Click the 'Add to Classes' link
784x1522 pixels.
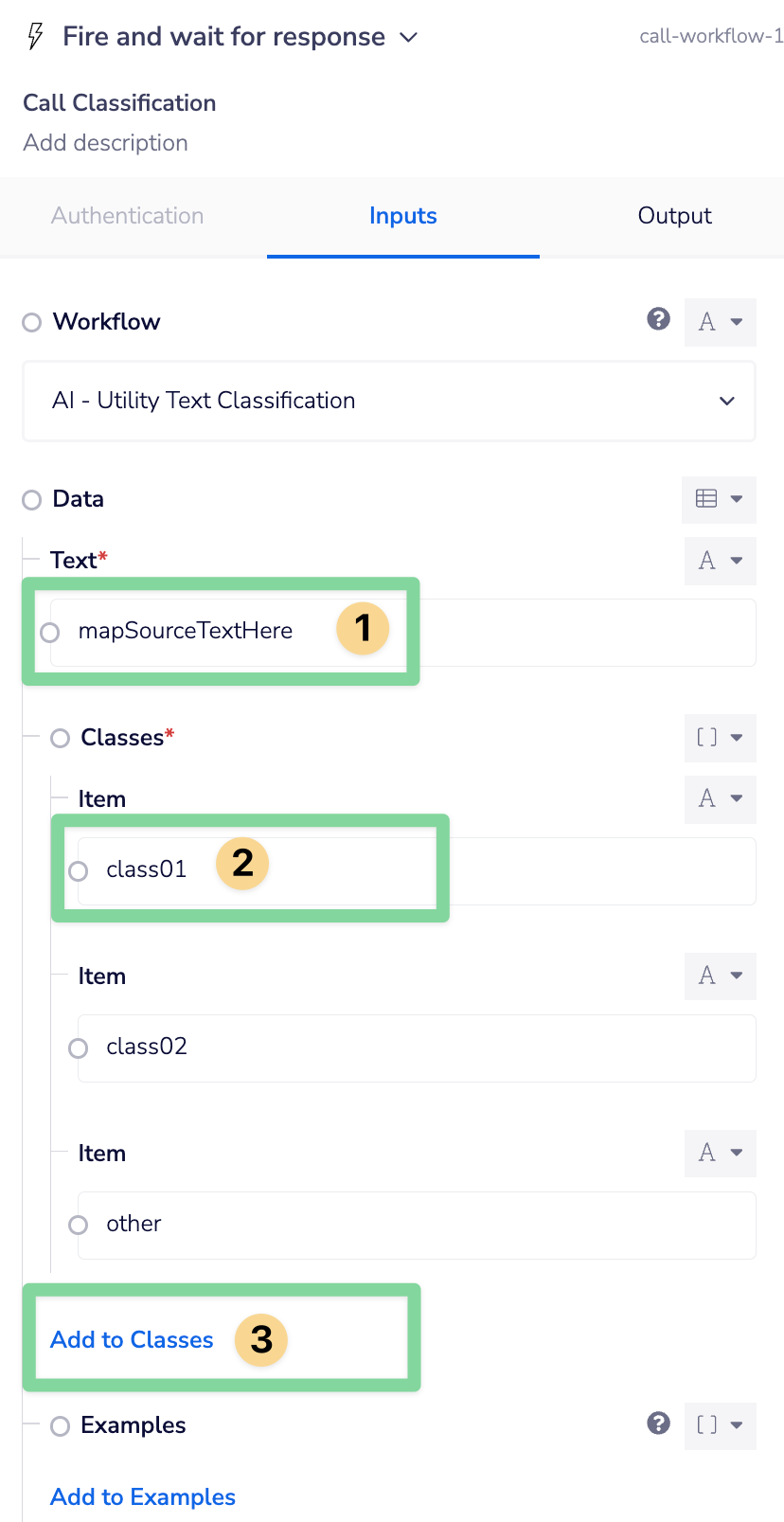[x=131, y=1339]
